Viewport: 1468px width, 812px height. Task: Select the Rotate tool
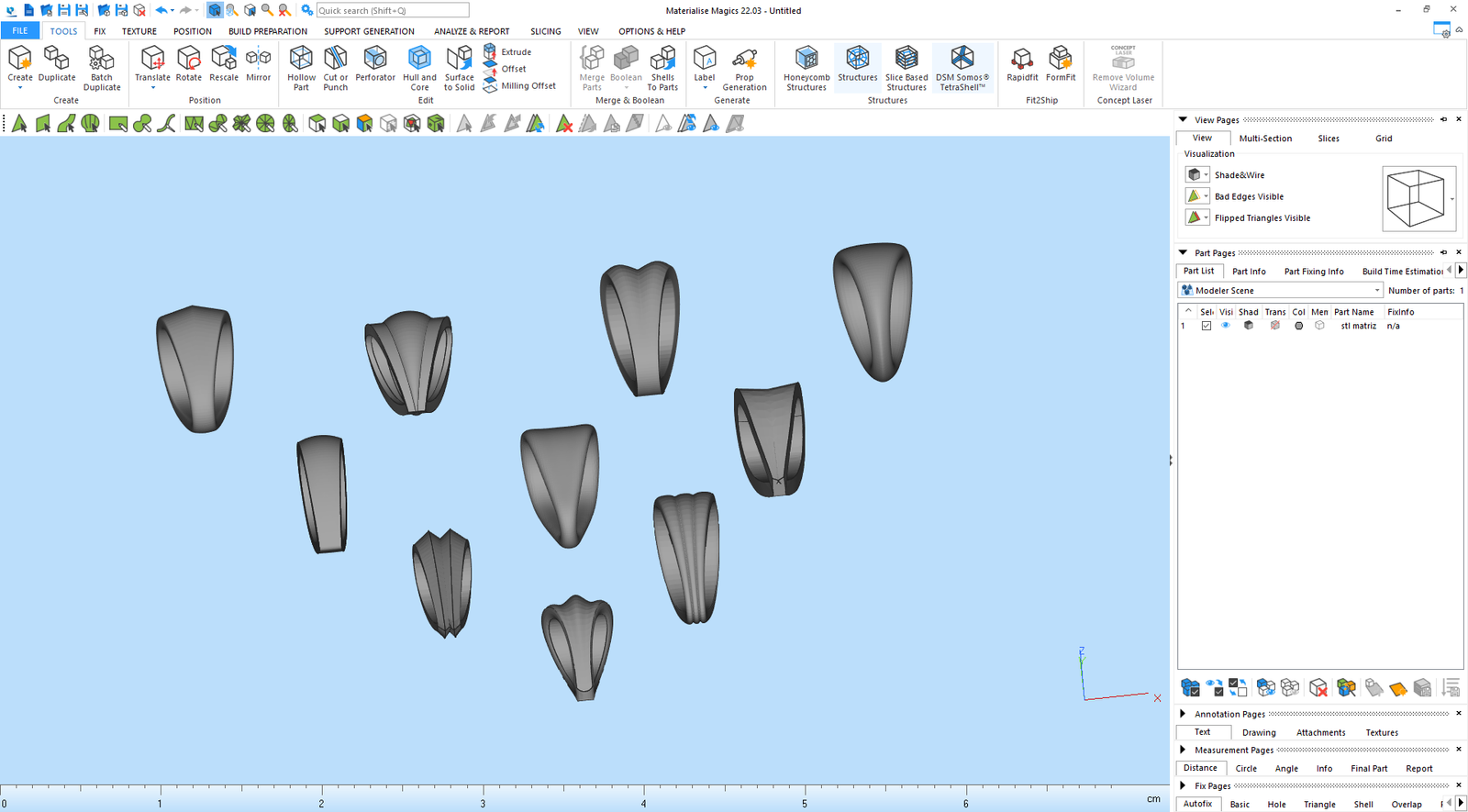[x=189, y=63]
